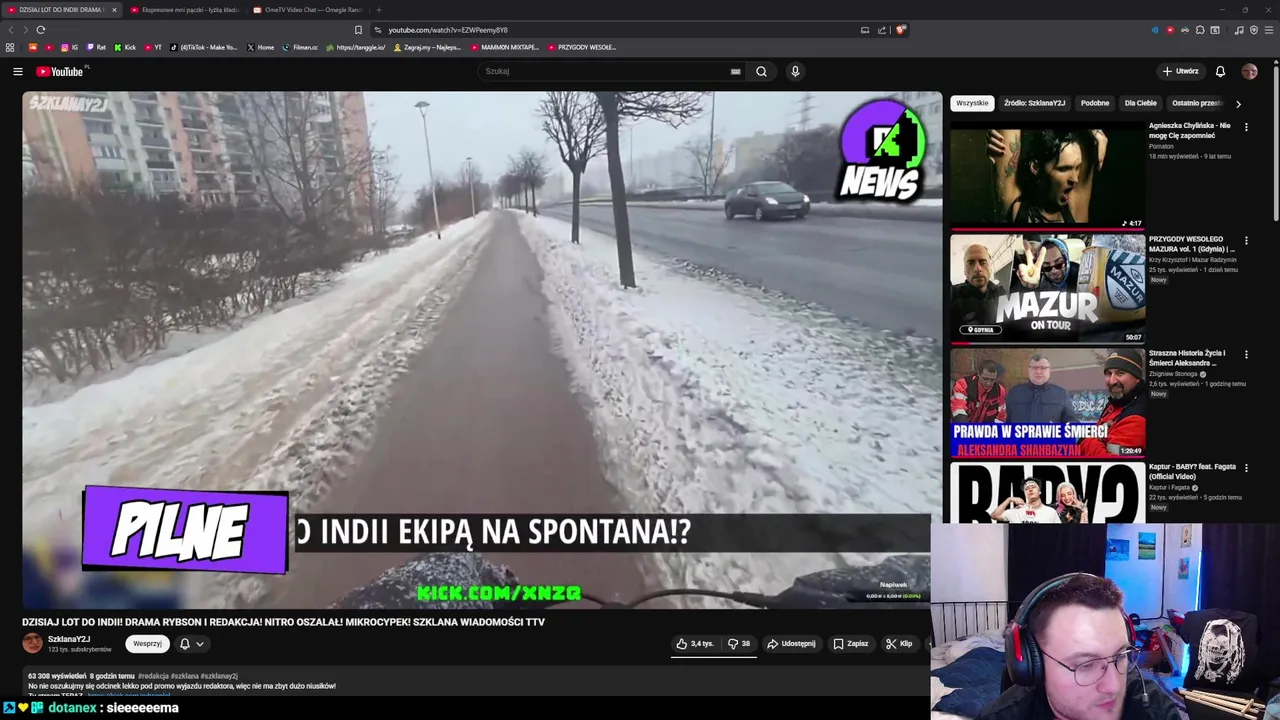Open the Kick bookmark

tap(125, 47)
